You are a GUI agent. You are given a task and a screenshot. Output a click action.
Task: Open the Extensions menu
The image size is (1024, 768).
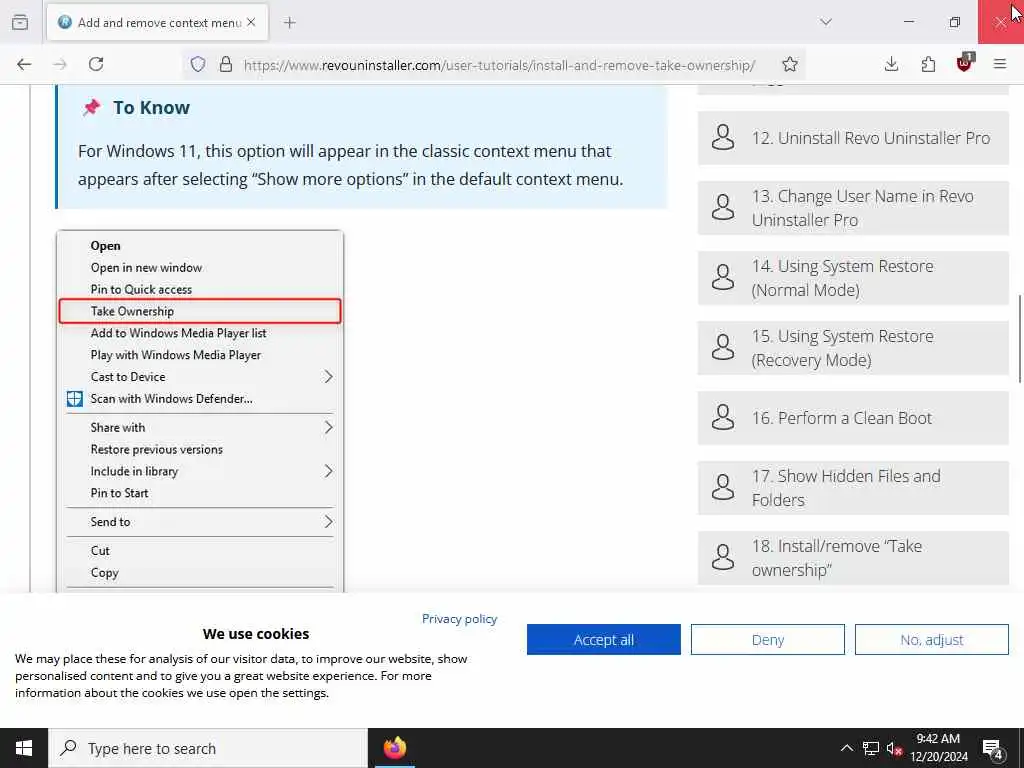point(928,64)
